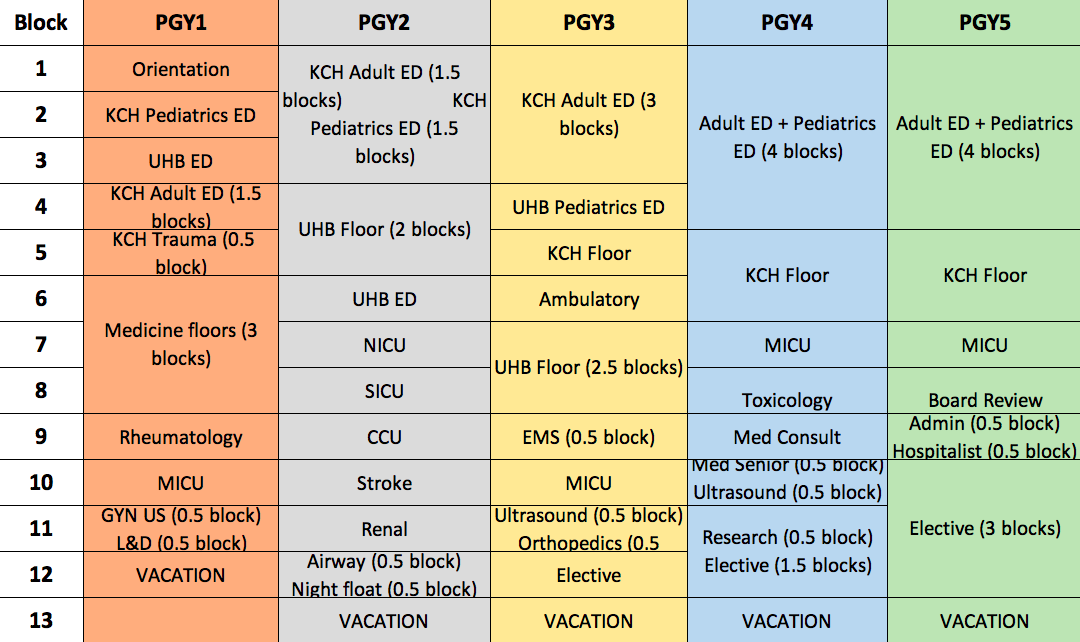Screen dimensions: 1080x642
Task: Select the NICU cell in PGY2
Action: click(x=384, y=344)
